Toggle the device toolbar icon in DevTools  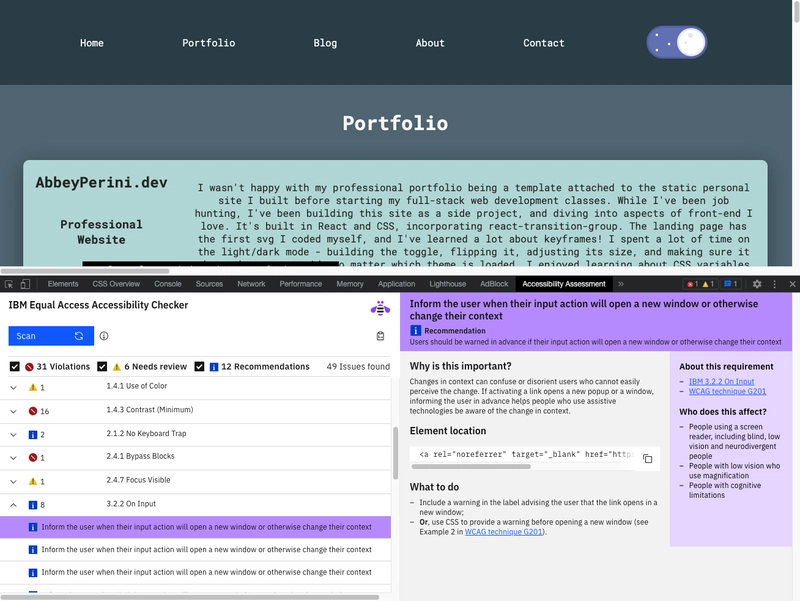click(24, 284)
